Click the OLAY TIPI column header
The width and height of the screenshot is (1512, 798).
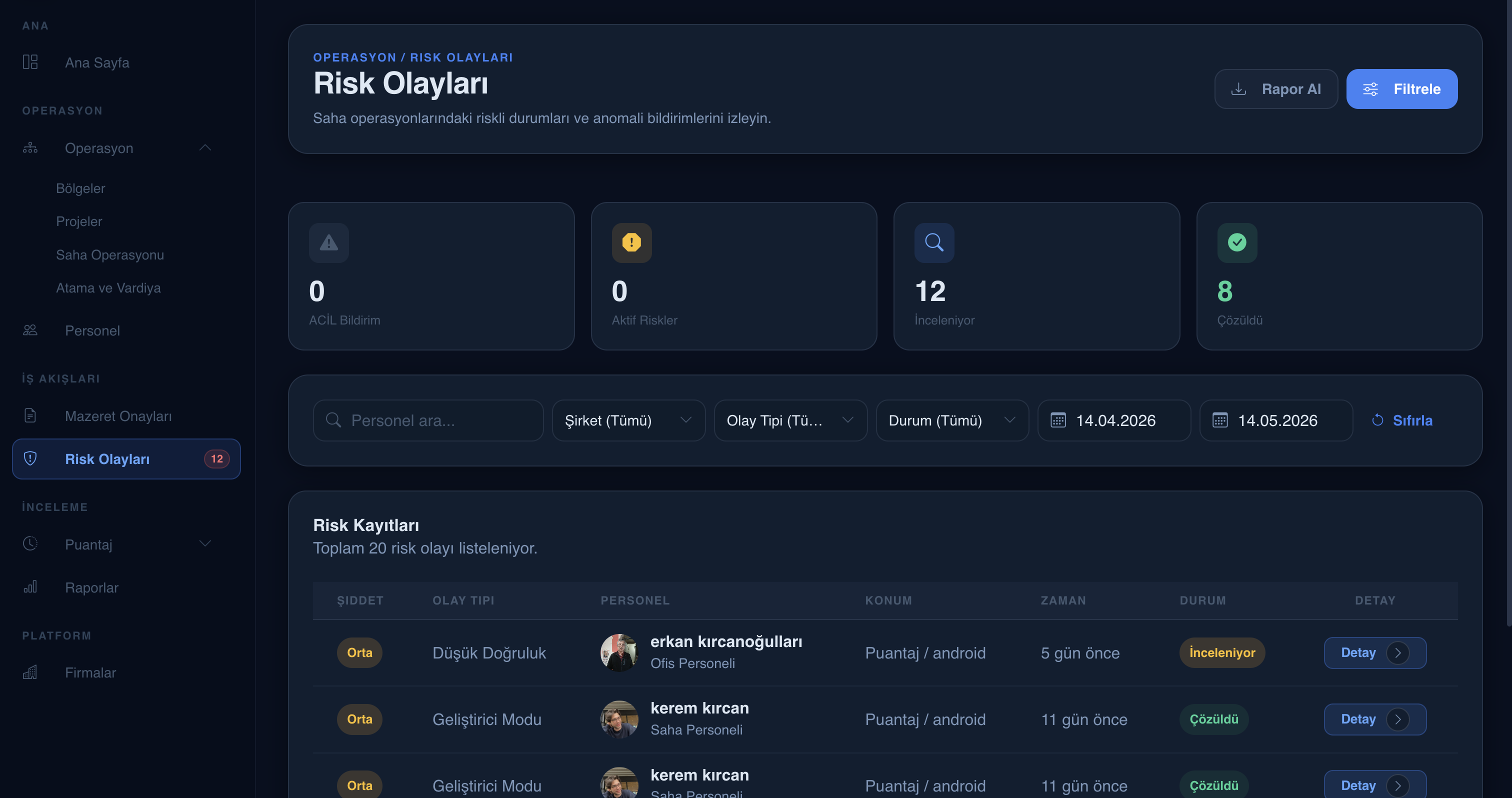click(x=463, y=600)
